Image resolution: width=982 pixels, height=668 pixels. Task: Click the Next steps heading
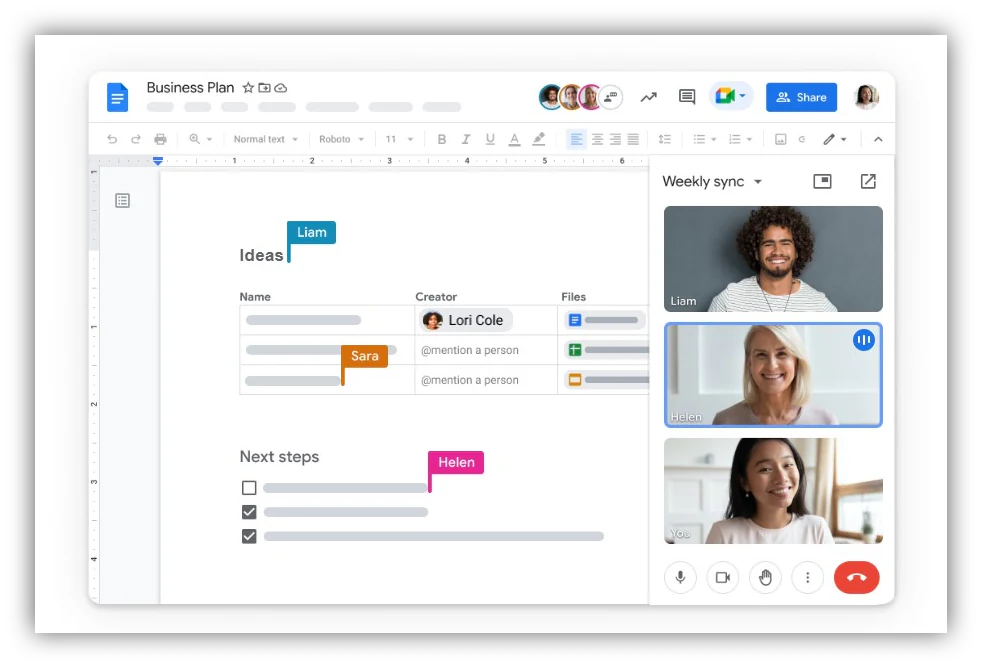(279, 456)
